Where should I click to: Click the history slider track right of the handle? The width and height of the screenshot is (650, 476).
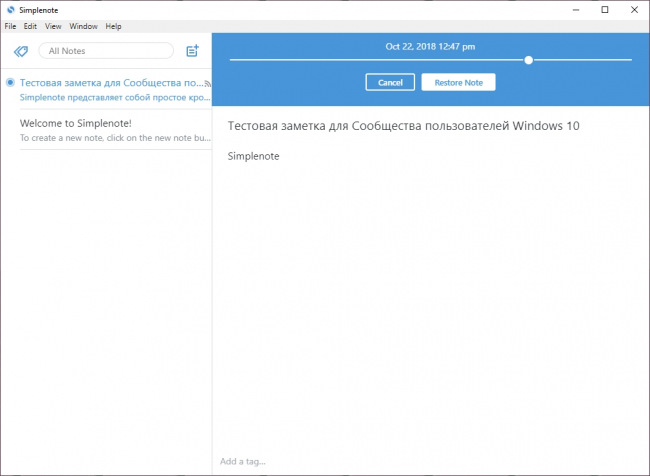[582, 60]
